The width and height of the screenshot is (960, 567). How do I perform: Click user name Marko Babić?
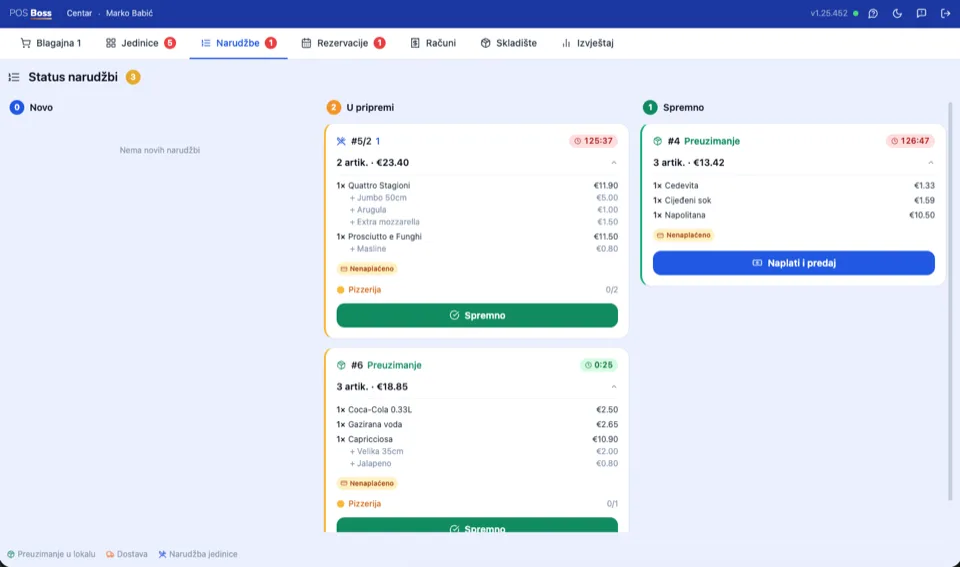tap(129, 13)
